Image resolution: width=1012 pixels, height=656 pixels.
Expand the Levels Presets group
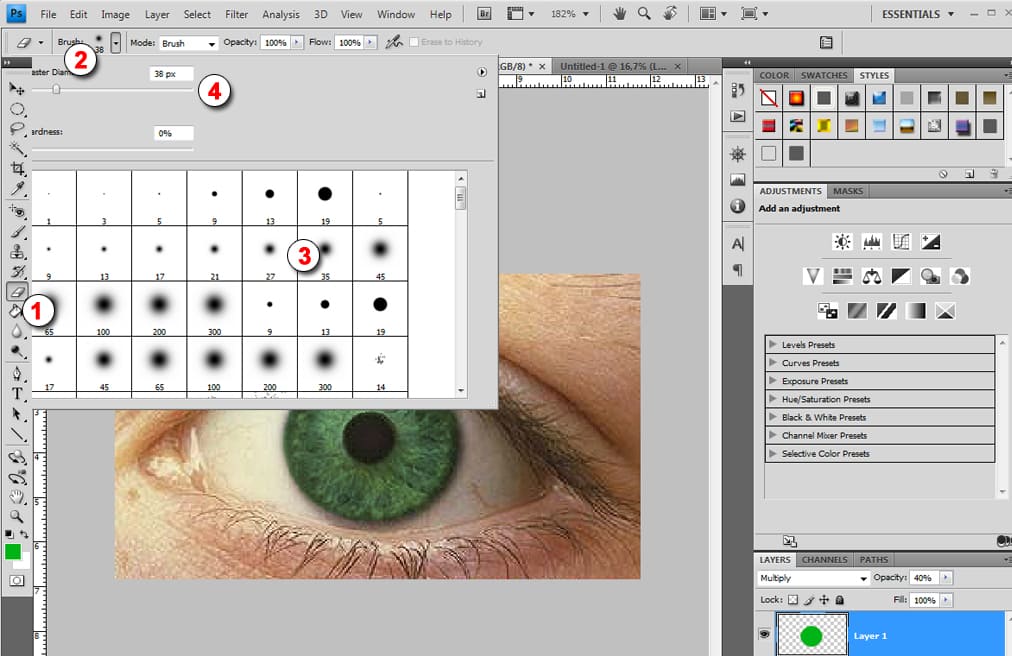tap(773, 345)
